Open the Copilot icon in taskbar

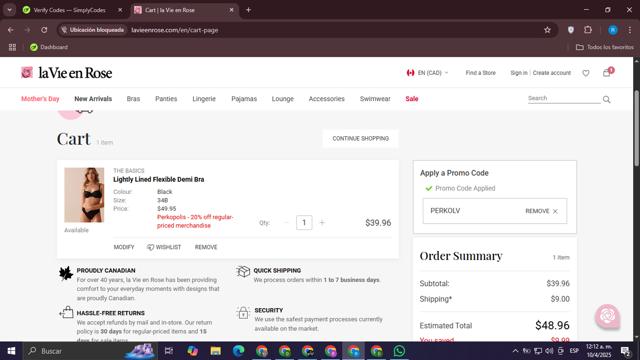tap(192, 351)
